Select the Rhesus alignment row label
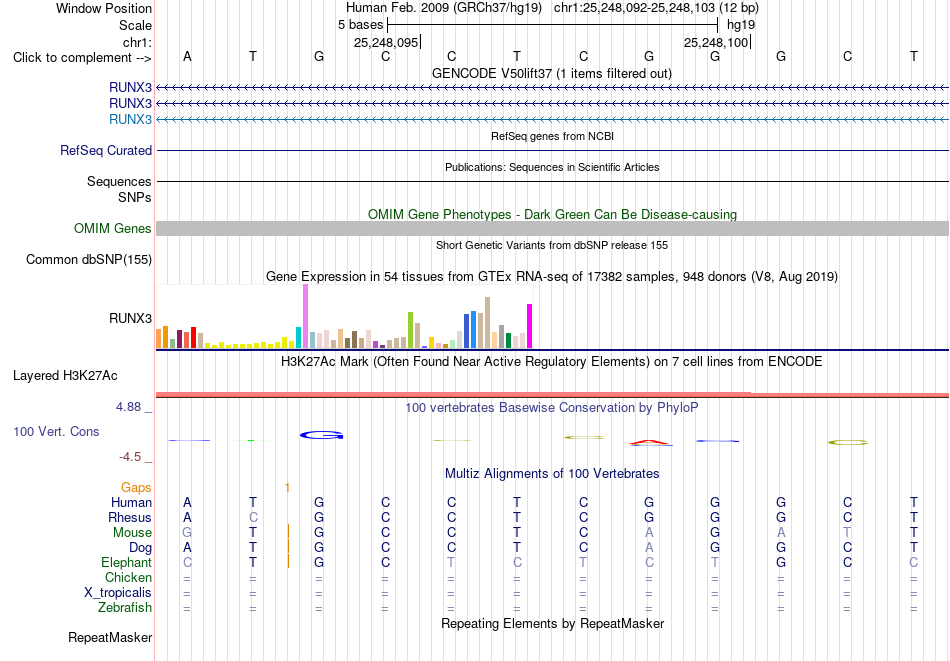Screen dimensions: 950x661 point(130,517)
